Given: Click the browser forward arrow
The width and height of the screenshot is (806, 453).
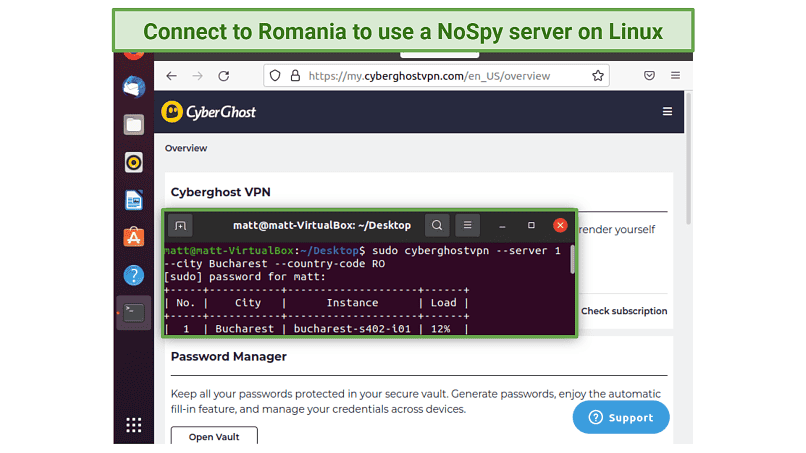Looking at the screenshot, I should (197, 76).
